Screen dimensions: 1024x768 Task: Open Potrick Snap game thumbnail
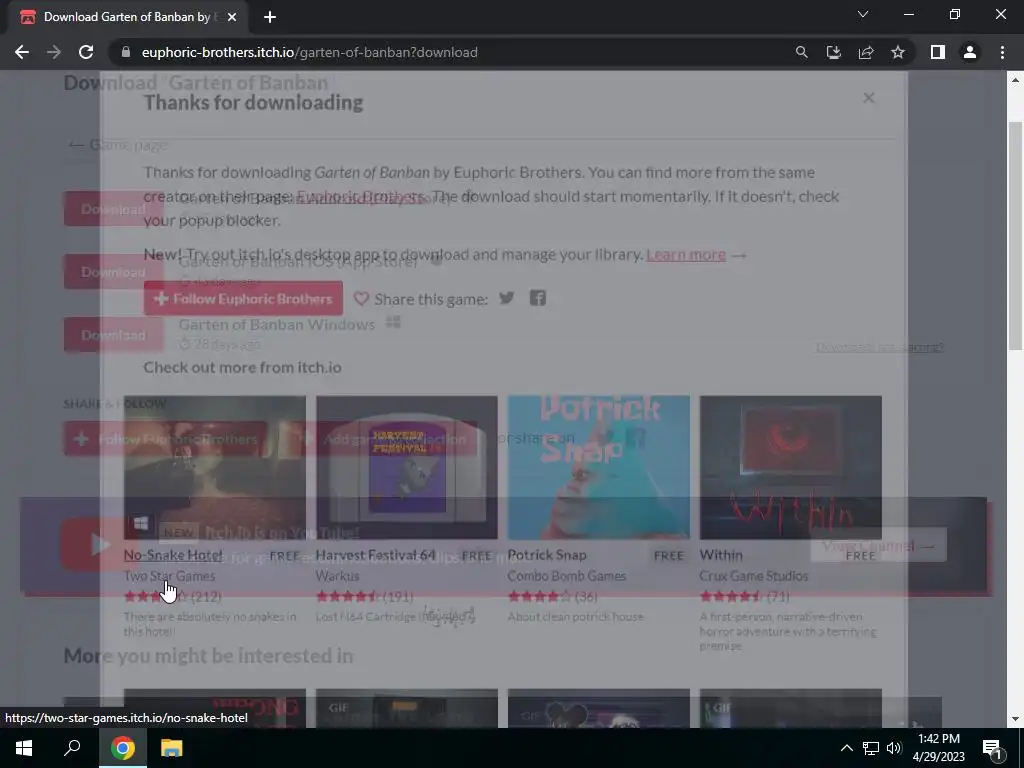pos(599,468)
